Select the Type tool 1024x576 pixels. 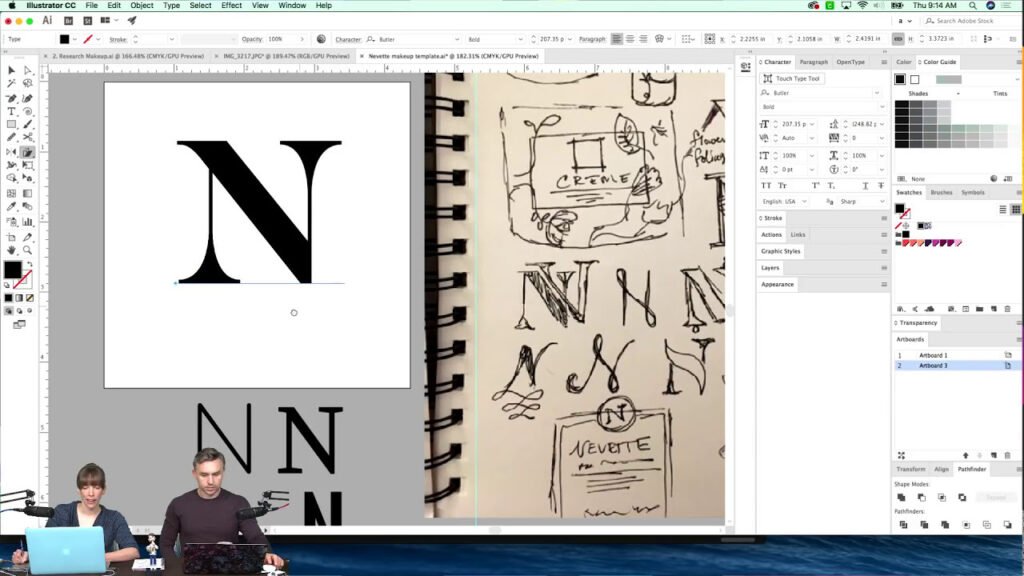11,112
